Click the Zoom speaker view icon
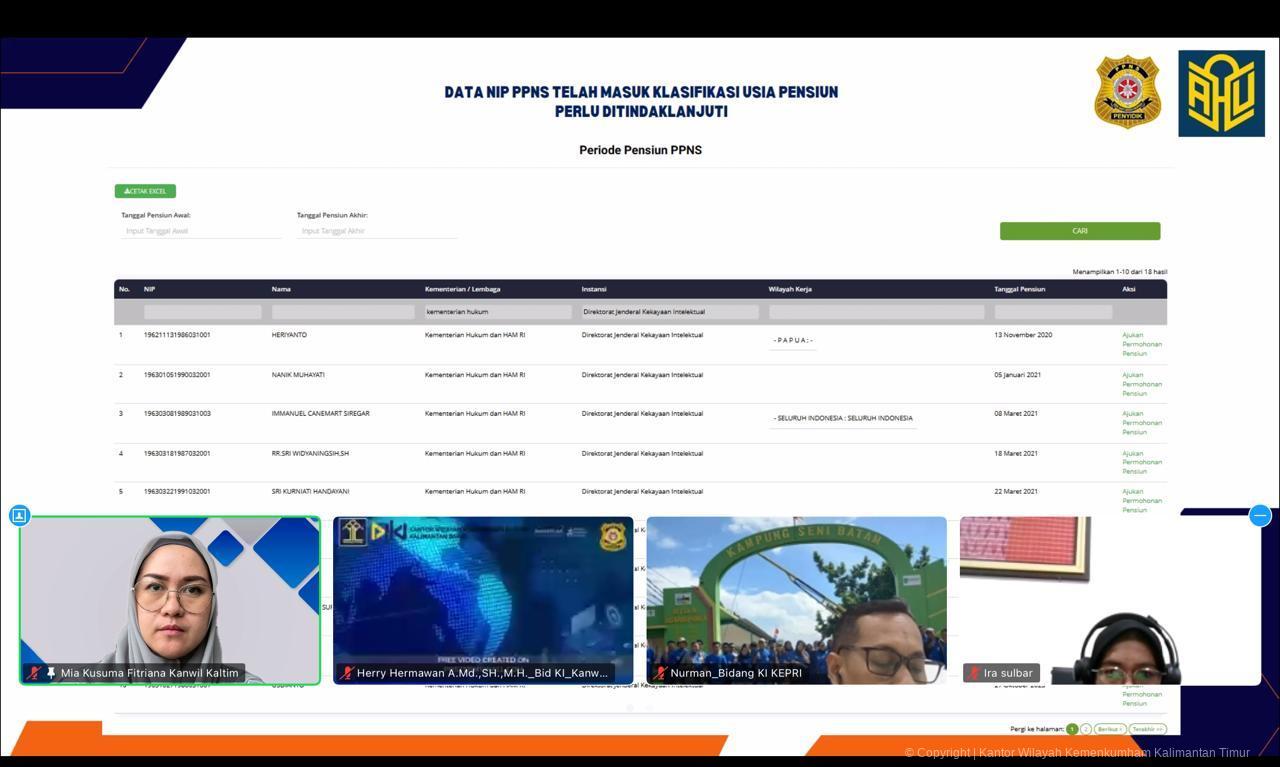 click(19, 515)
